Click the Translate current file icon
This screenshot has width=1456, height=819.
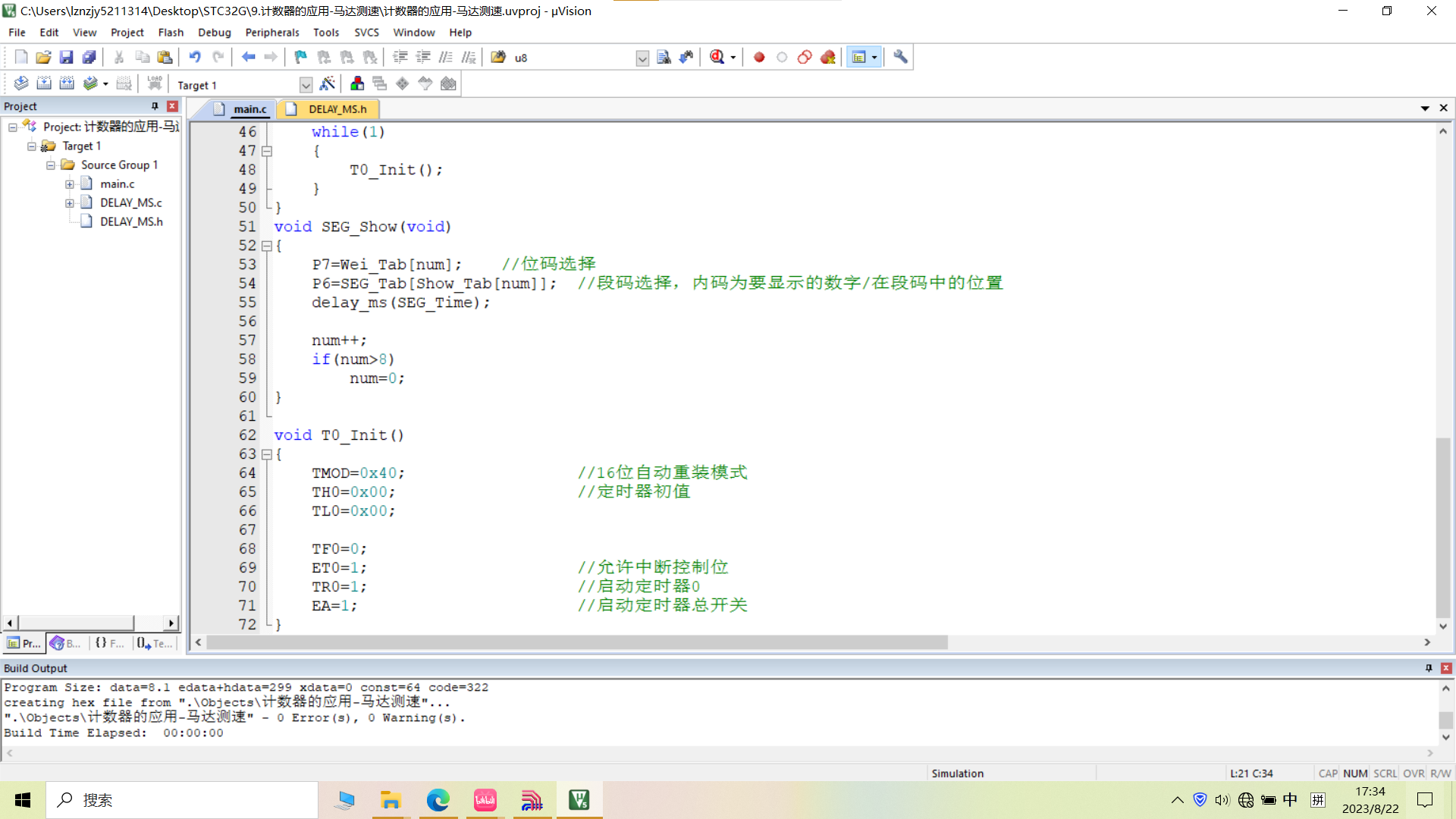click(21, 83)
